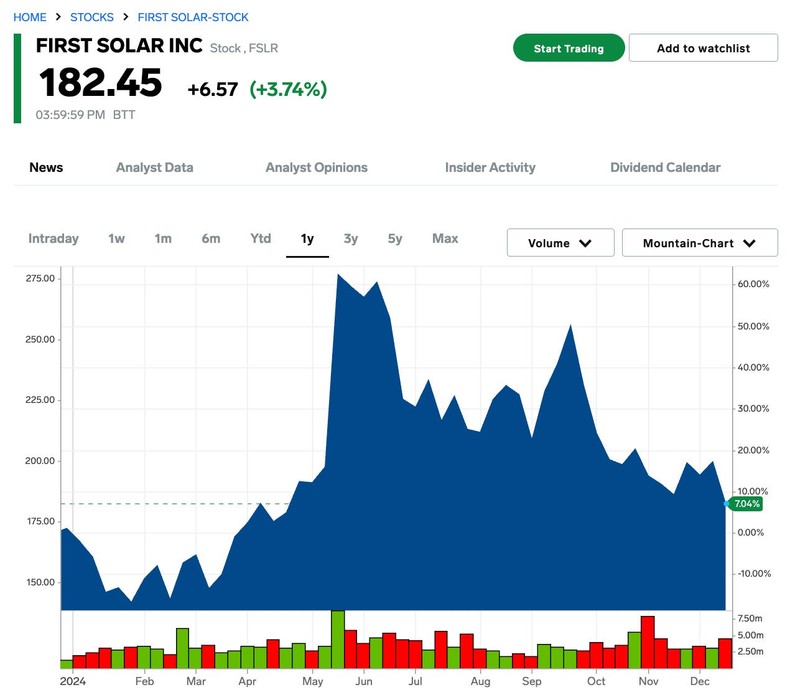The height and width of the screenshot is (695, 790).
Task: Select the Intraday time range
Action: tap(53, 238)
